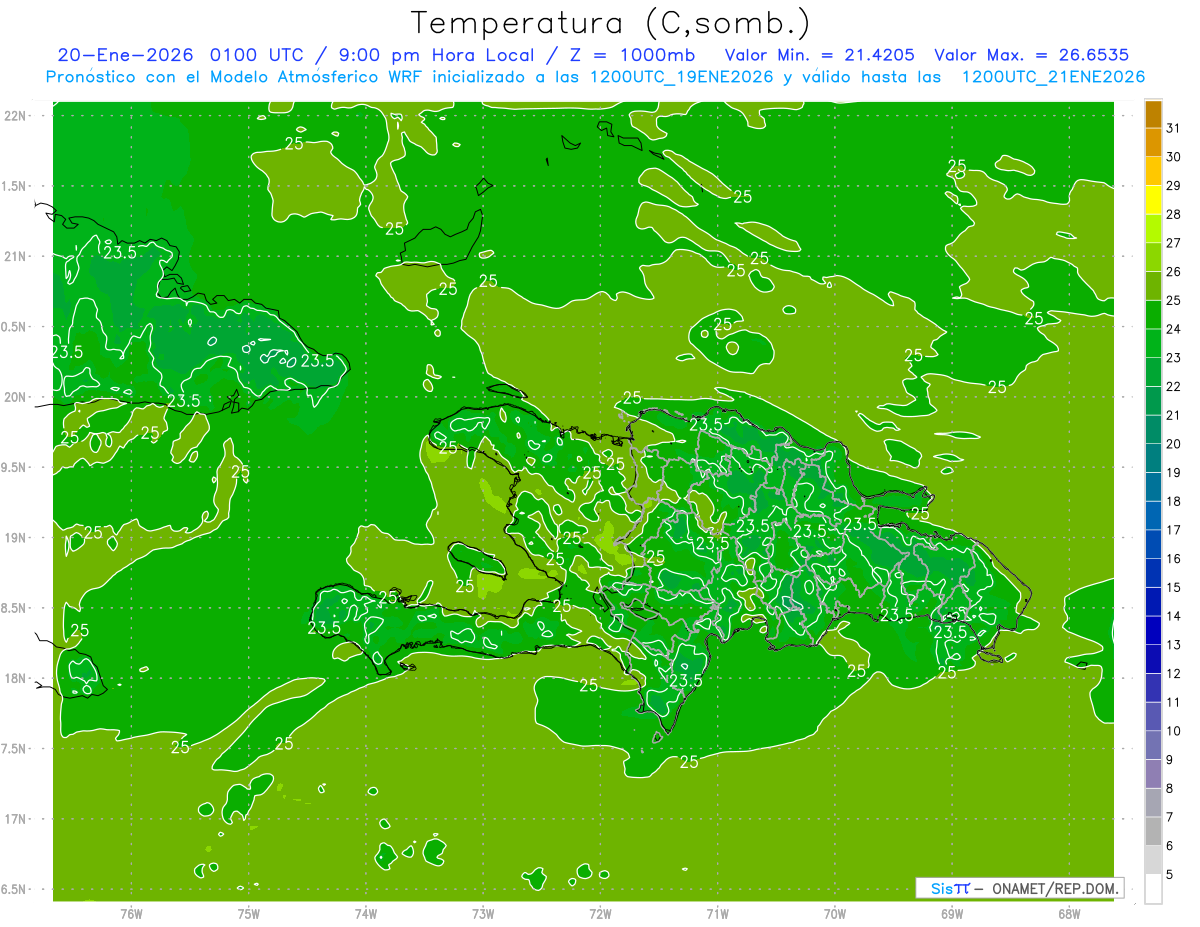Click the orange colorbar segment between 30 and 31
Image resolution: width=1200 pixels, height=927 pixels.
[1153, 142]
